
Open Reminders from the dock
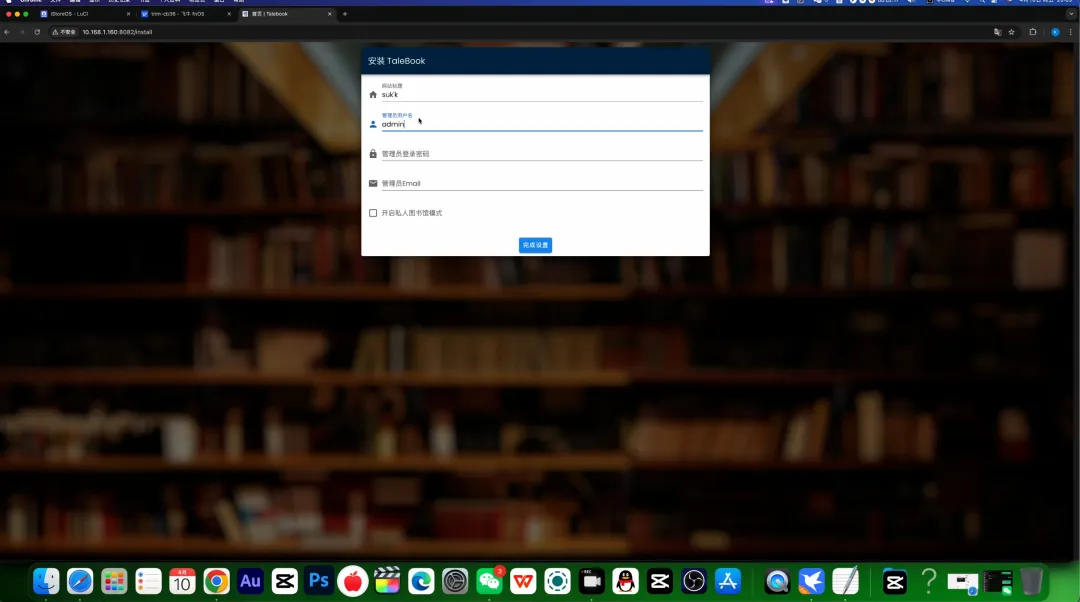(x=148, y=581)
